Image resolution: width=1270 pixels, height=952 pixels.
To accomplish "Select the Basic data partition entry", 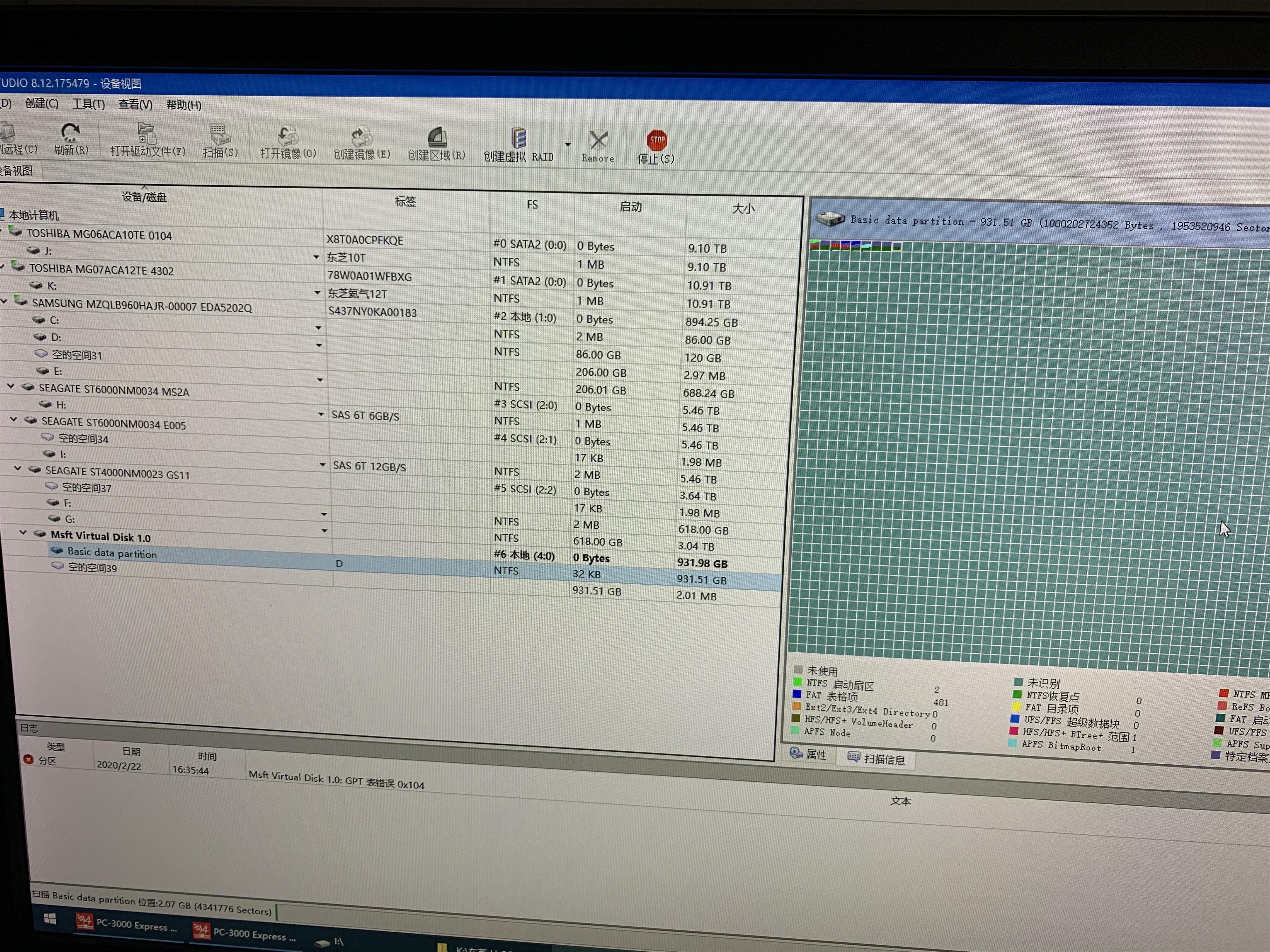I will (x=111, y=552).
